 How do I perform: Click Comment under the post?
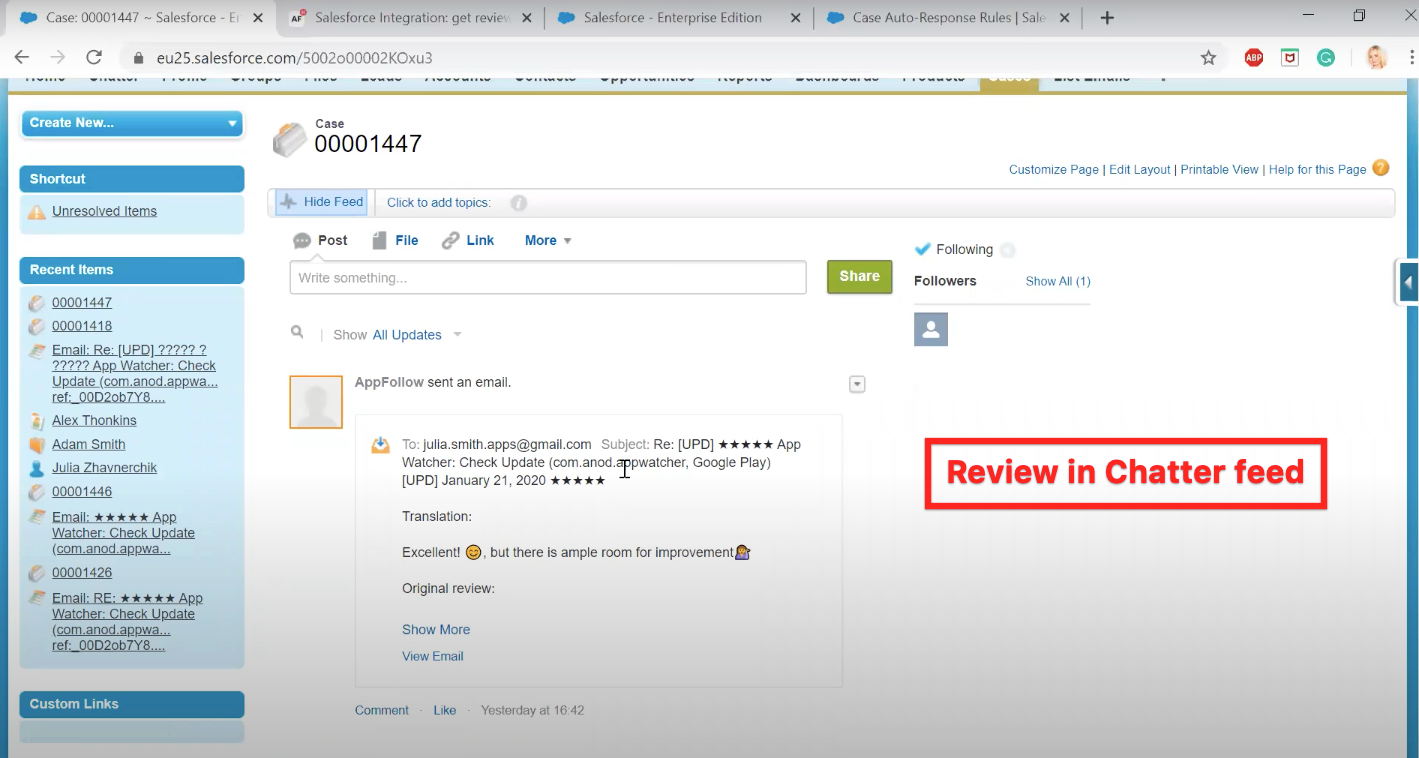(382, 710)
